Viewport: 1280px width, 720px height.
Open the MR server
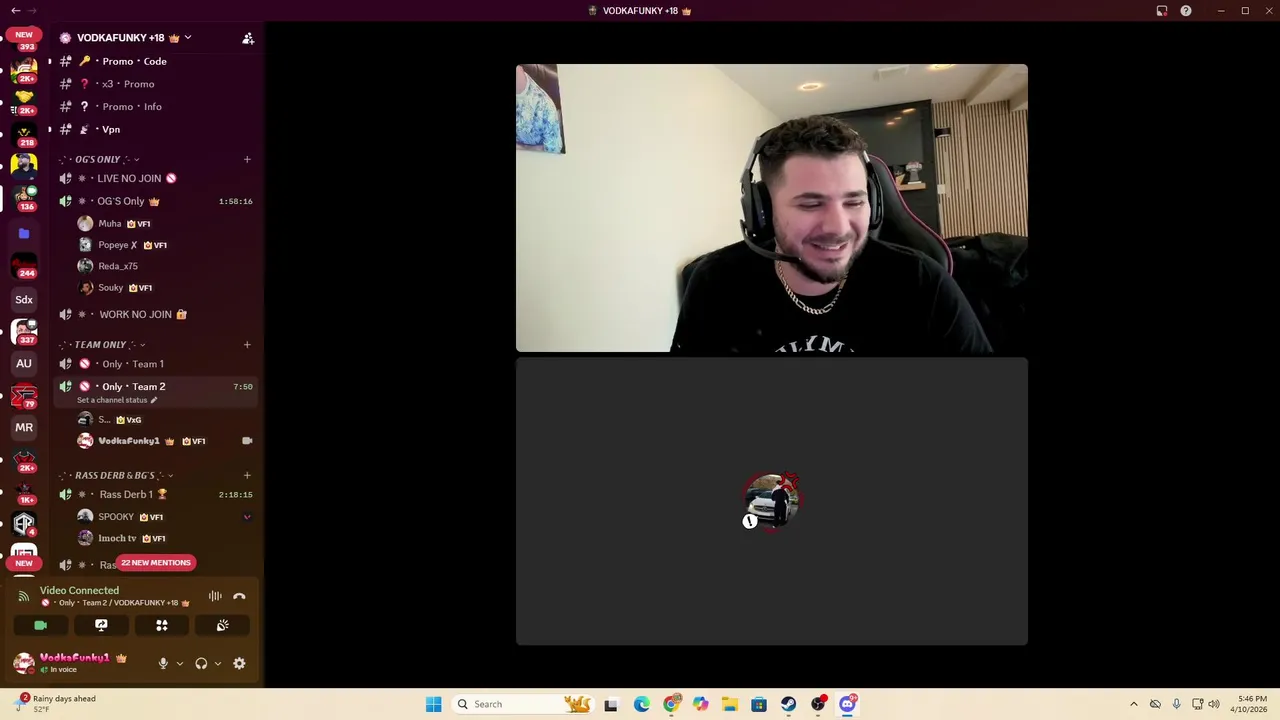pyautogui.click(x=24, y=427)
